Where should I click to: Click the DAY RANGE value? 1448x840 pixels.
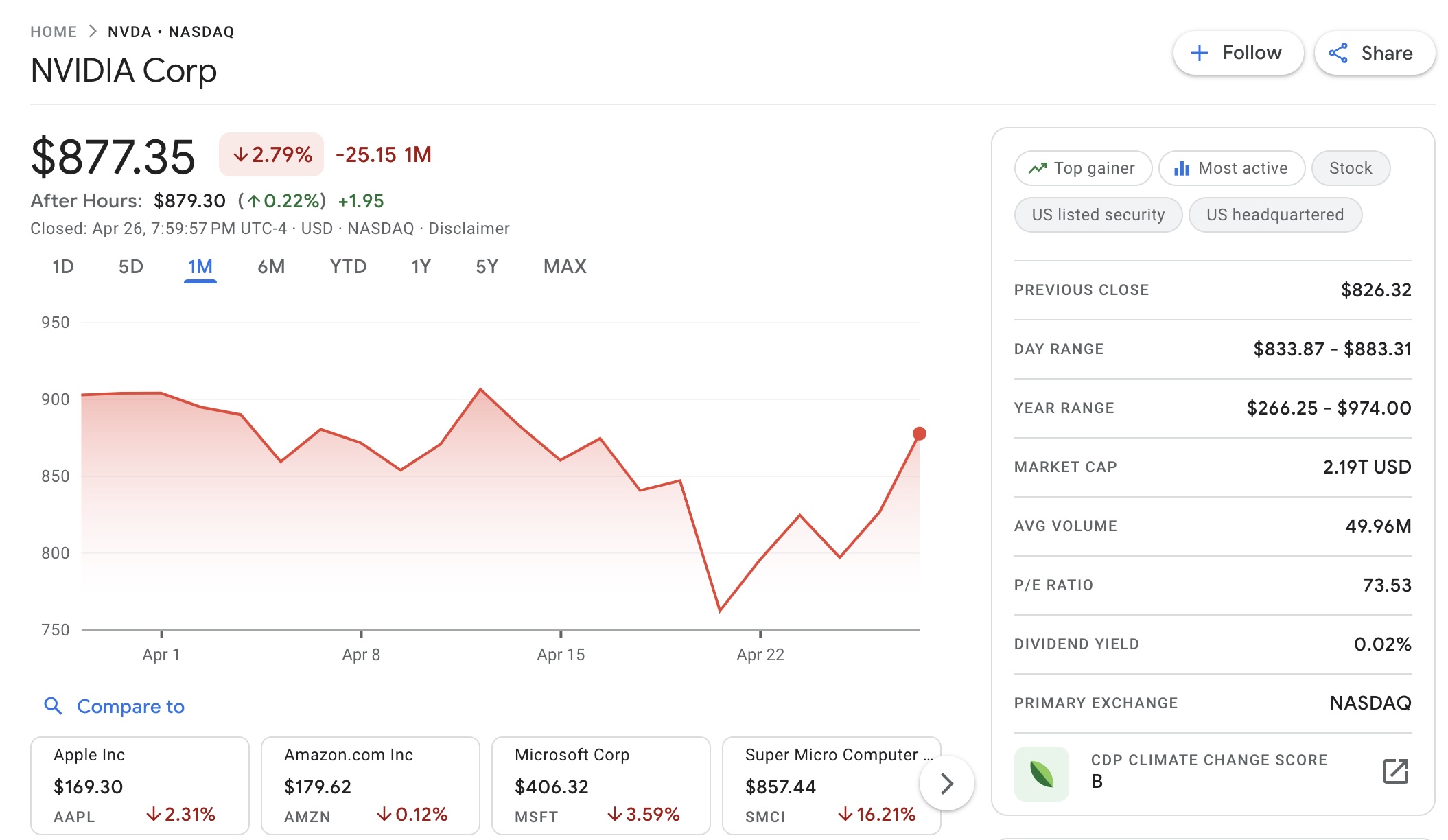(1332, 349)
